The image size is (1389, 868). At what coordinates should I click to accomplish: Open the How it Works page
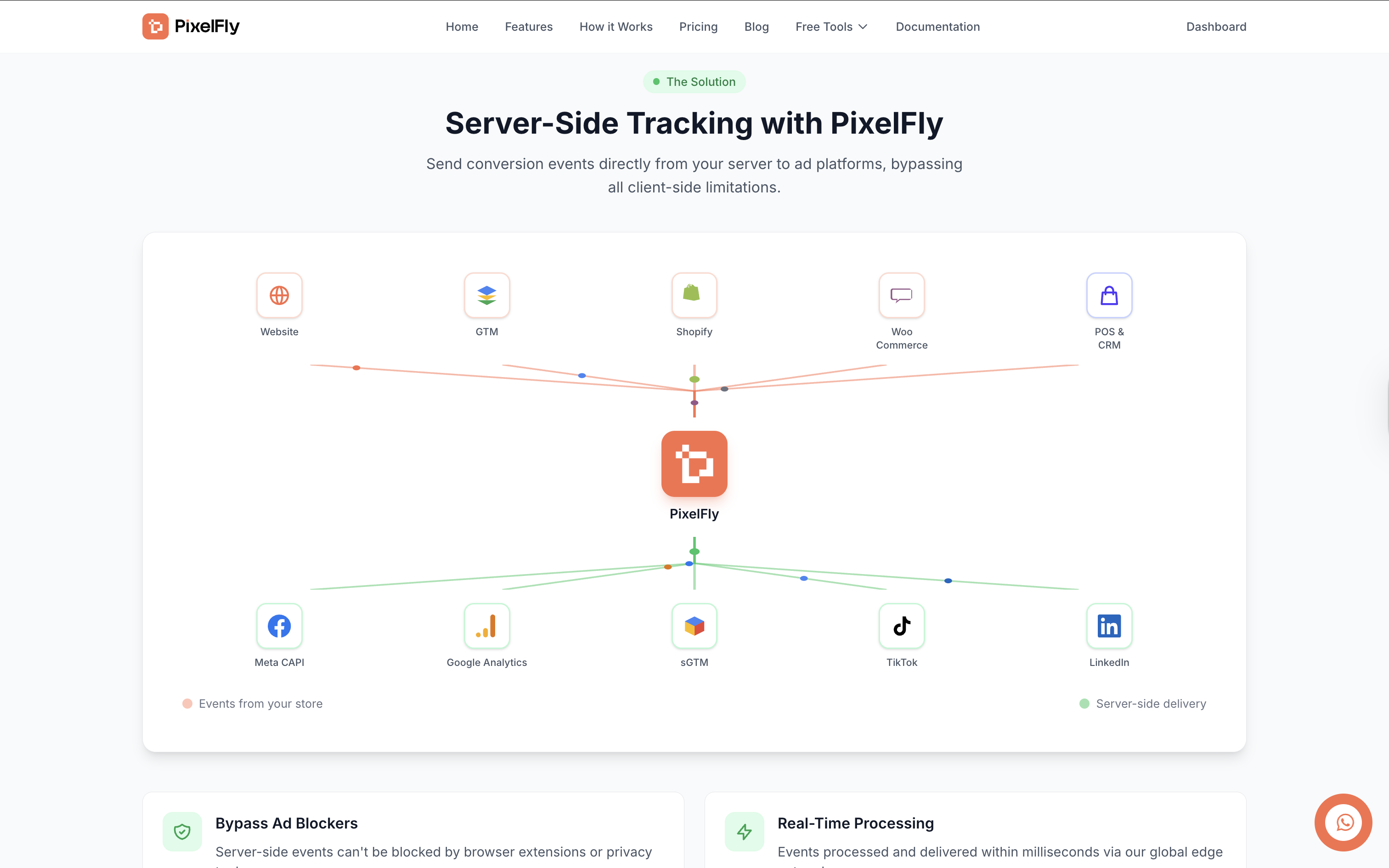(615, 27)
